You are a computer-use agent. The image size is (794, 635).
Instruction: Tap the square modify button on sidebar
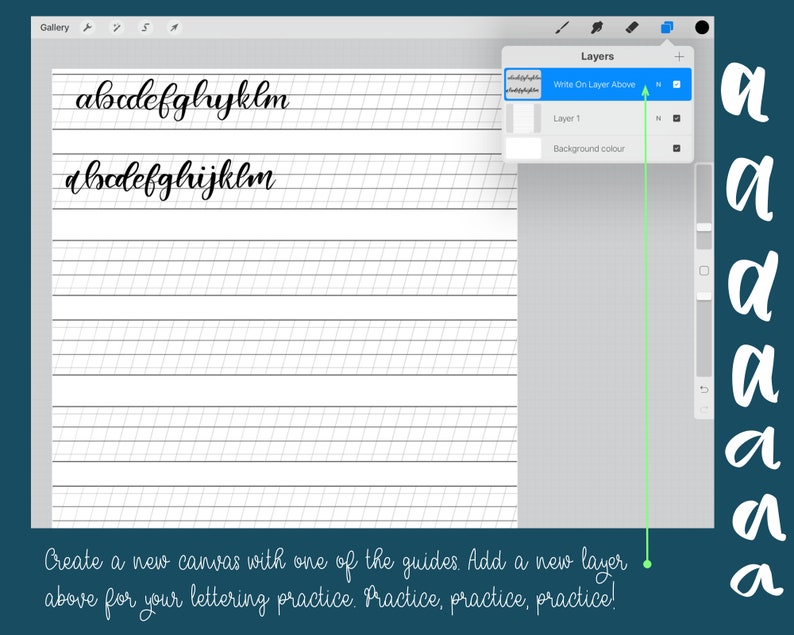pos(704,271)
